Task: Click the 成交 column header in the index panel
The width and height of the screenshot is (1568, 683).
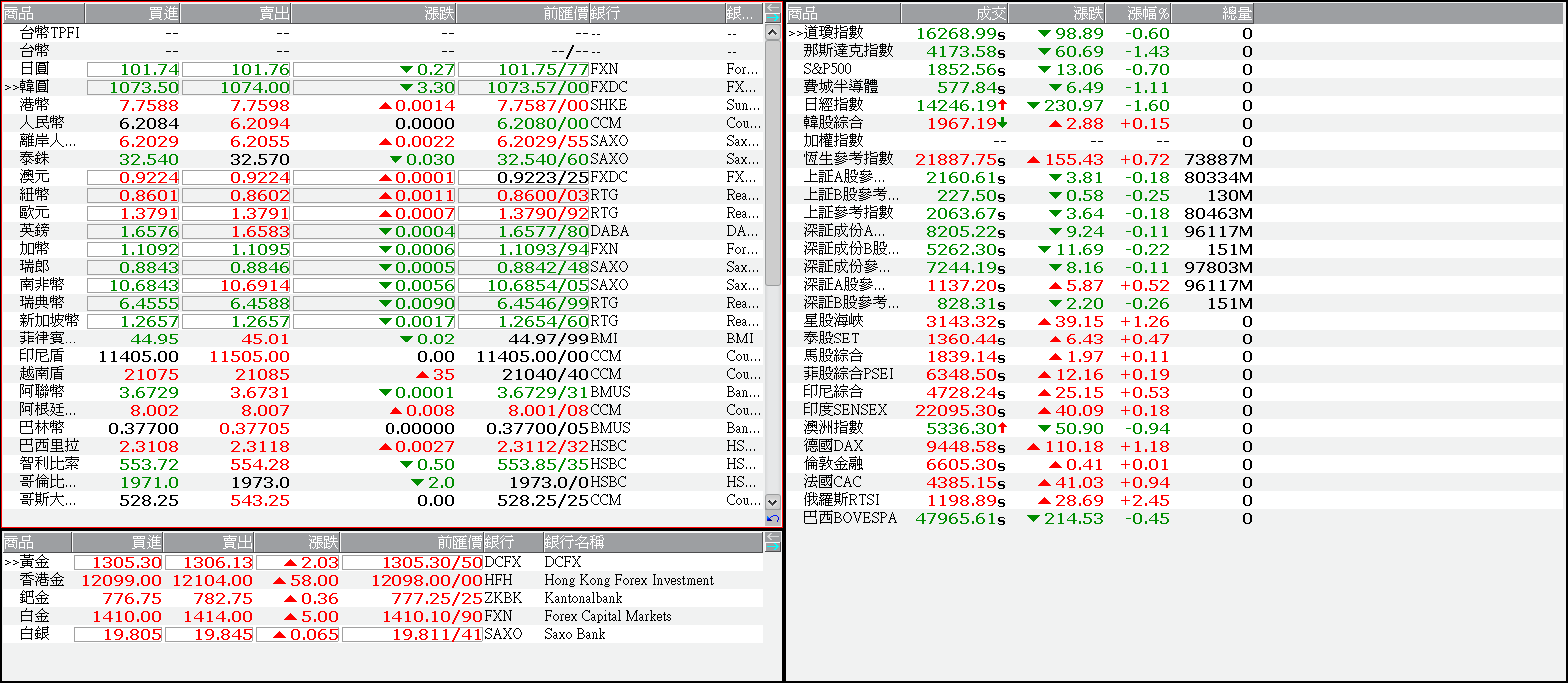Action: tap(954, 13)
